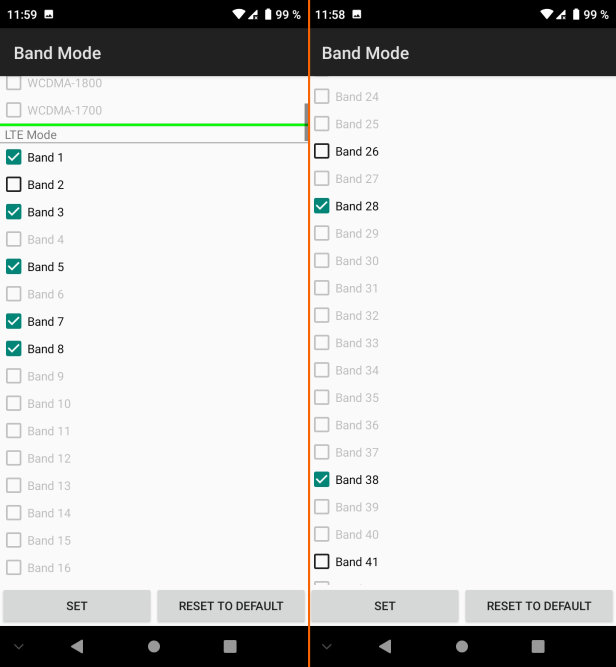
Task: Tap the back icon on the left screen
Action: tap(77, 646)
